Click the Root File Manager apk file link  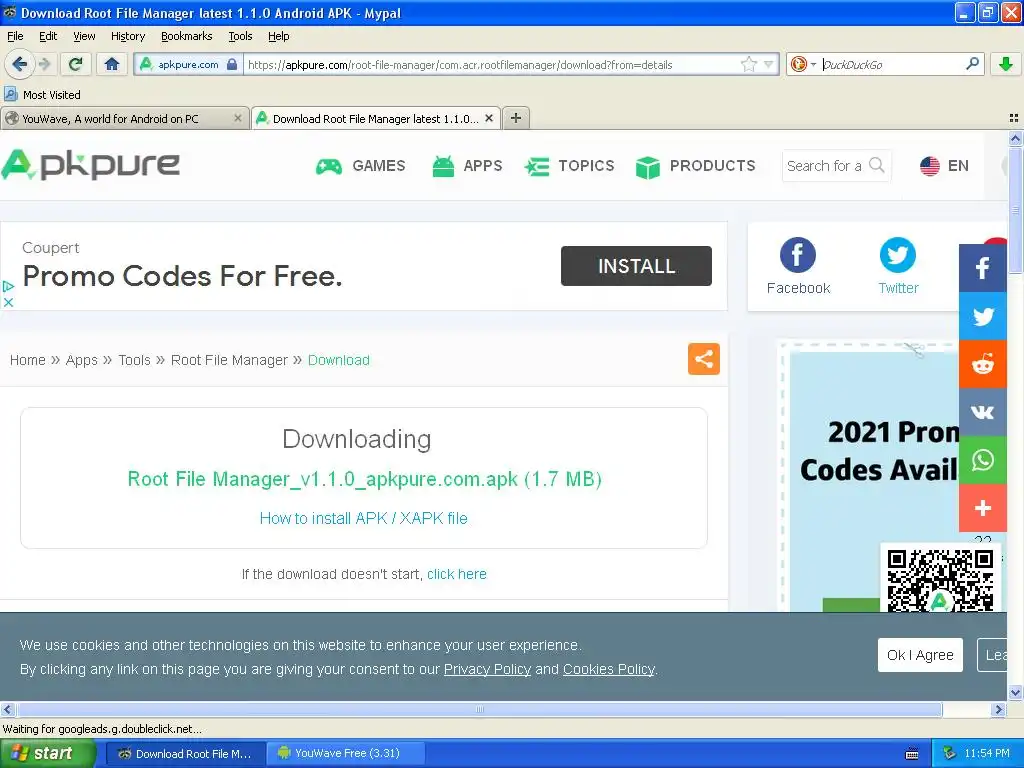[364, 479]
